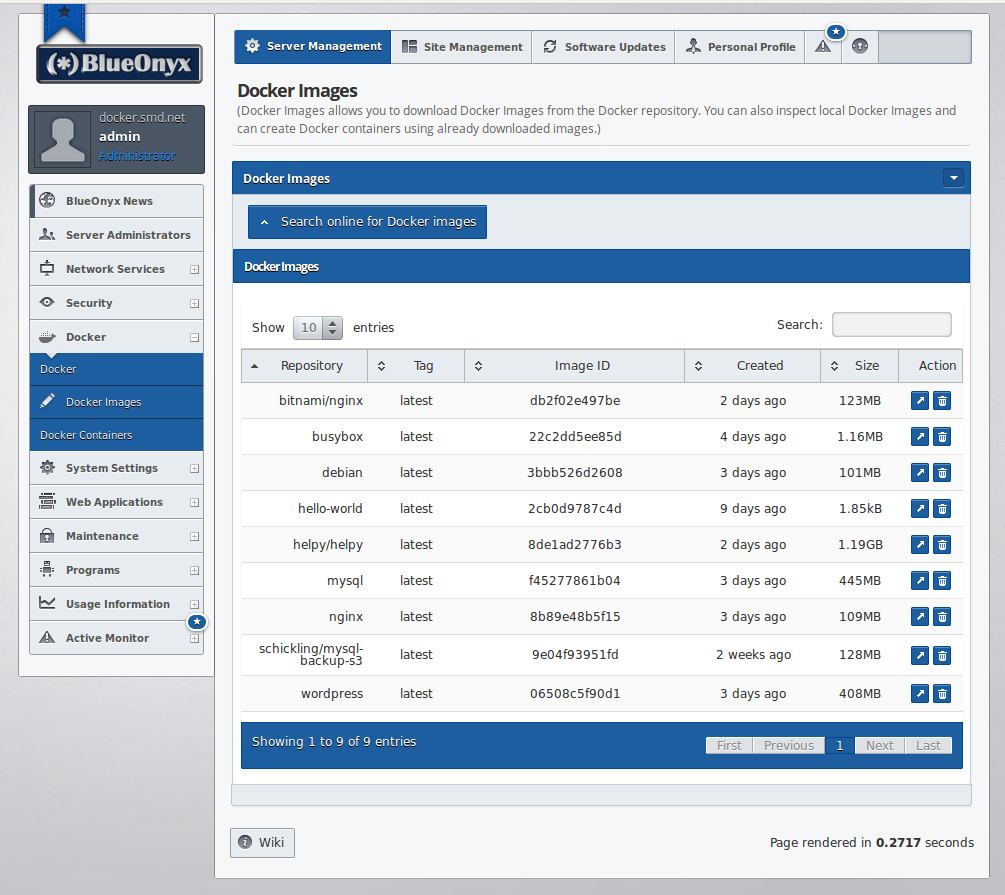1005x895 pixels.
Task: Sort table by Created column
Action: click(x=753, y=365)
